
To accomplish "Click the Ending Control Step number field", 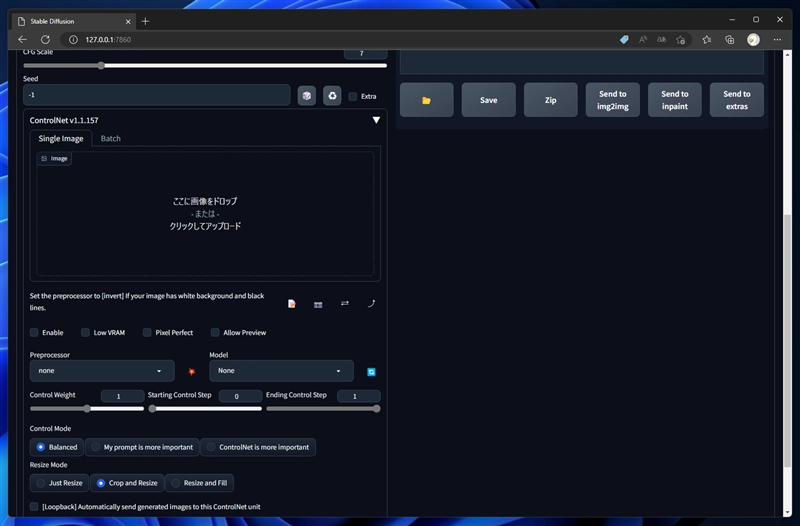I will coord(359,396).
